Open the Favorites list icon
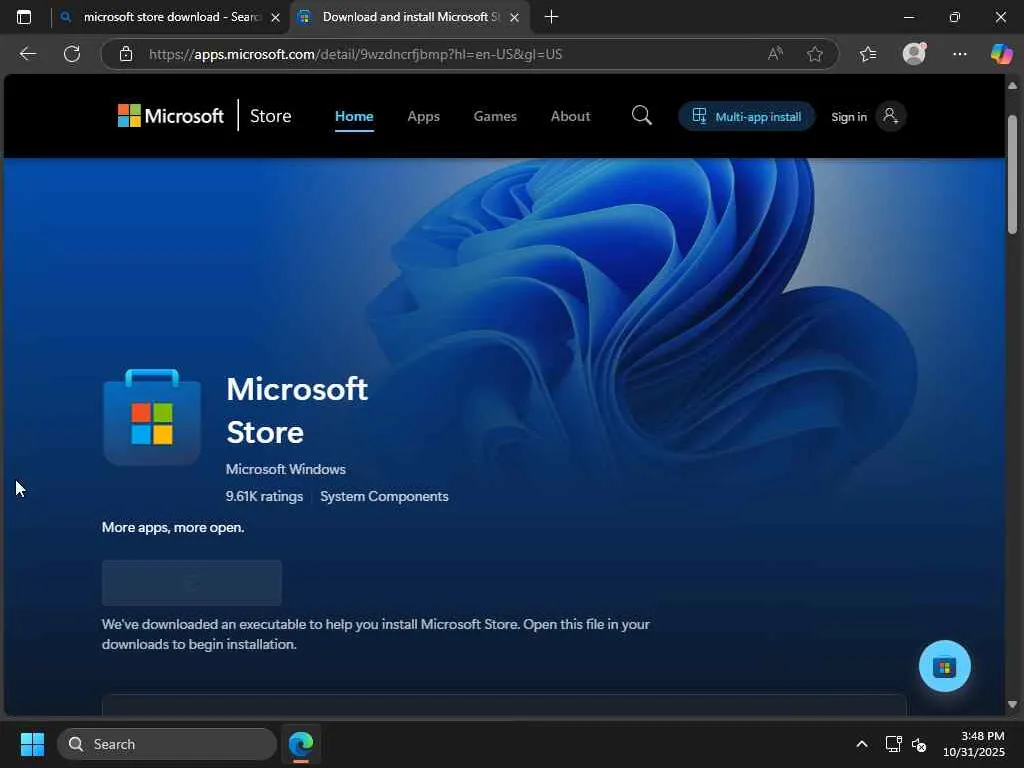Viewport: 1024px width, 768px height. click(868, 54)
